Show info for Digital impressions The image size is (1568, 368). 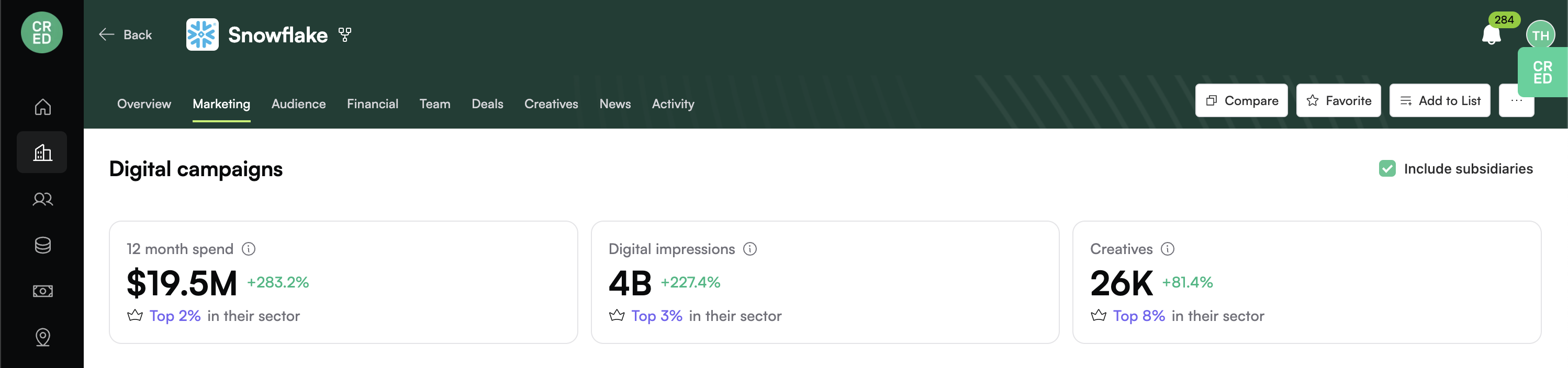(750, 249)
